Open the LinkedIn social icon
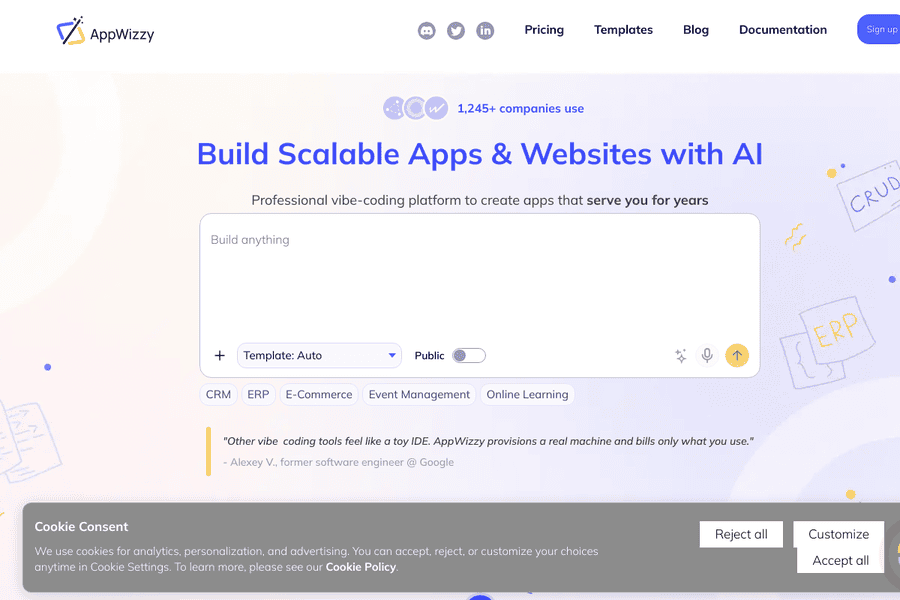Screen dimensions: 900x600 pyautogui.click(x=485, y=31)
